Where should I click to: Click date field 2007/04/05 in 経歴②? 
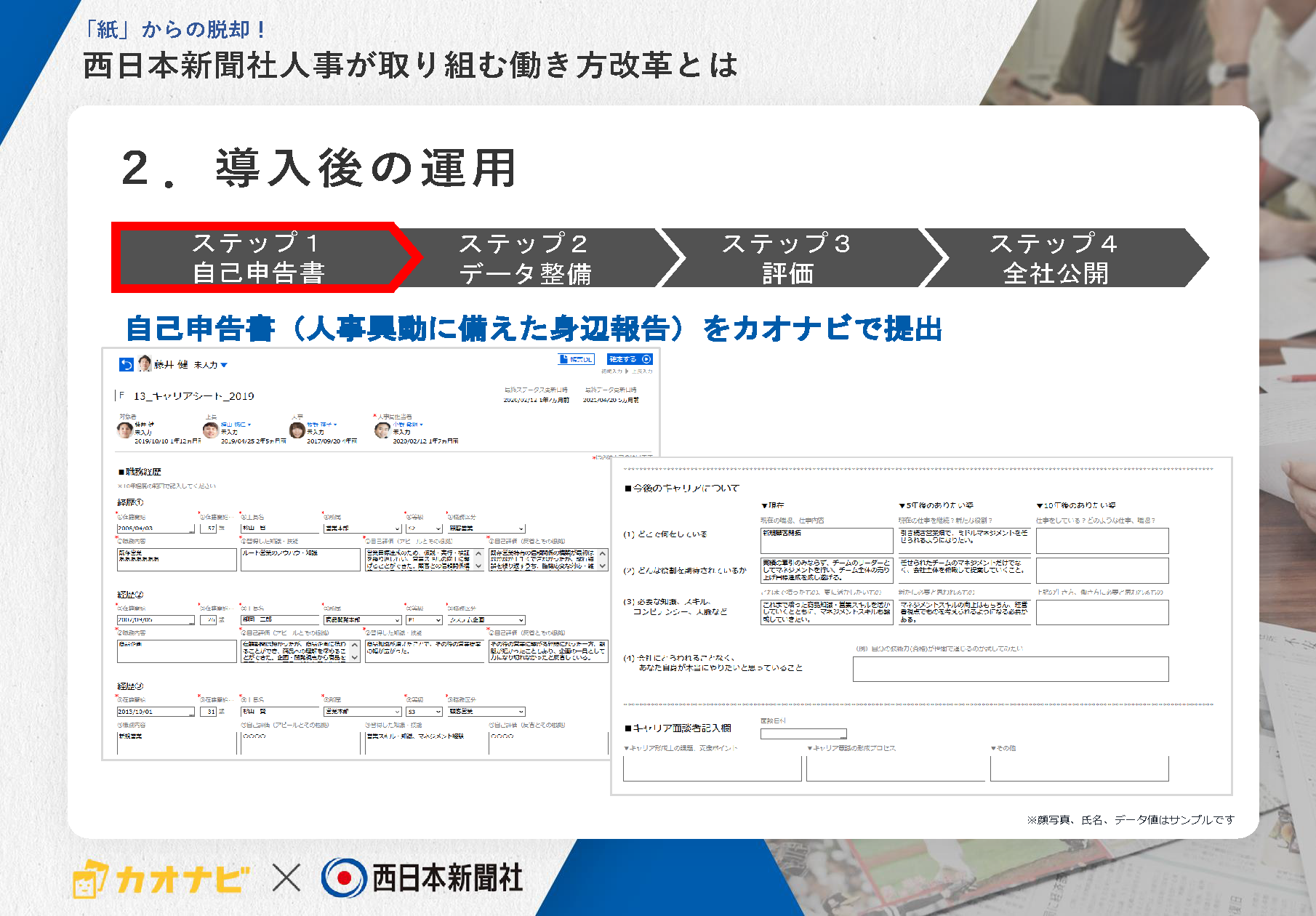coord(156,620)
